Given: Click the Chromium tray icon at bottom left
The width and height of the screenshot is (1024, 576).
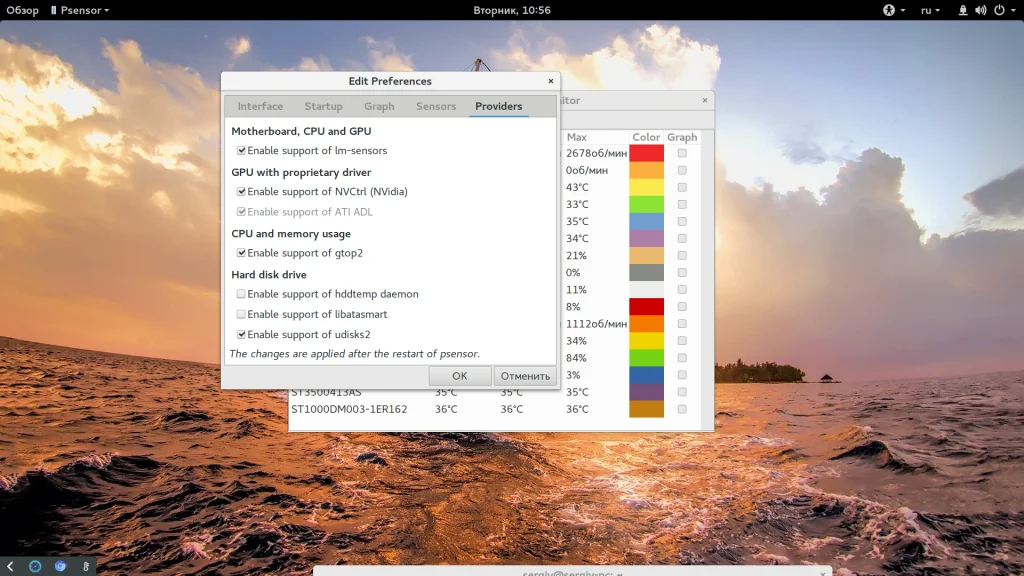Looking at the screenshot, I should pyautogui.click(x=60, y=566).
